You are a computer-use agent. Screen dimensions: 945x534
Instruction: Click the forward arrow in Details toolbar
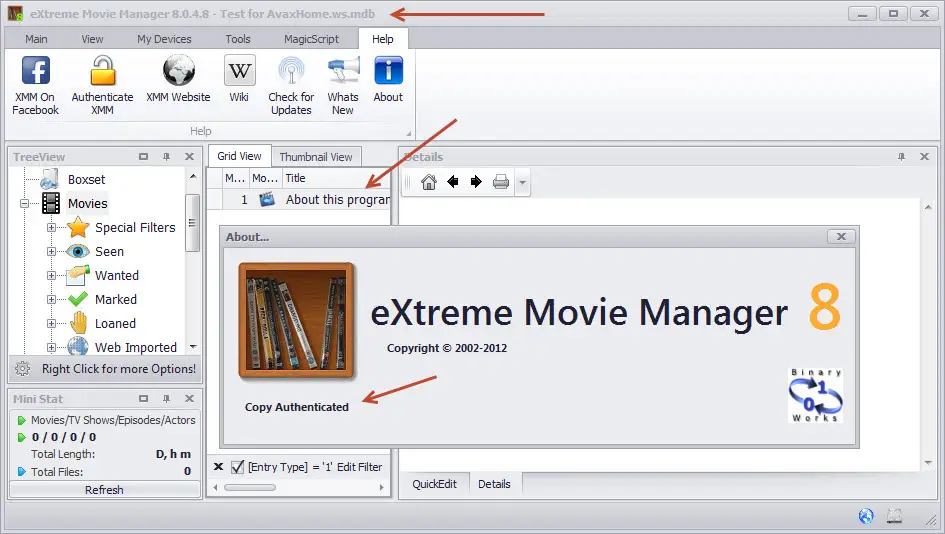pos(476,182)
